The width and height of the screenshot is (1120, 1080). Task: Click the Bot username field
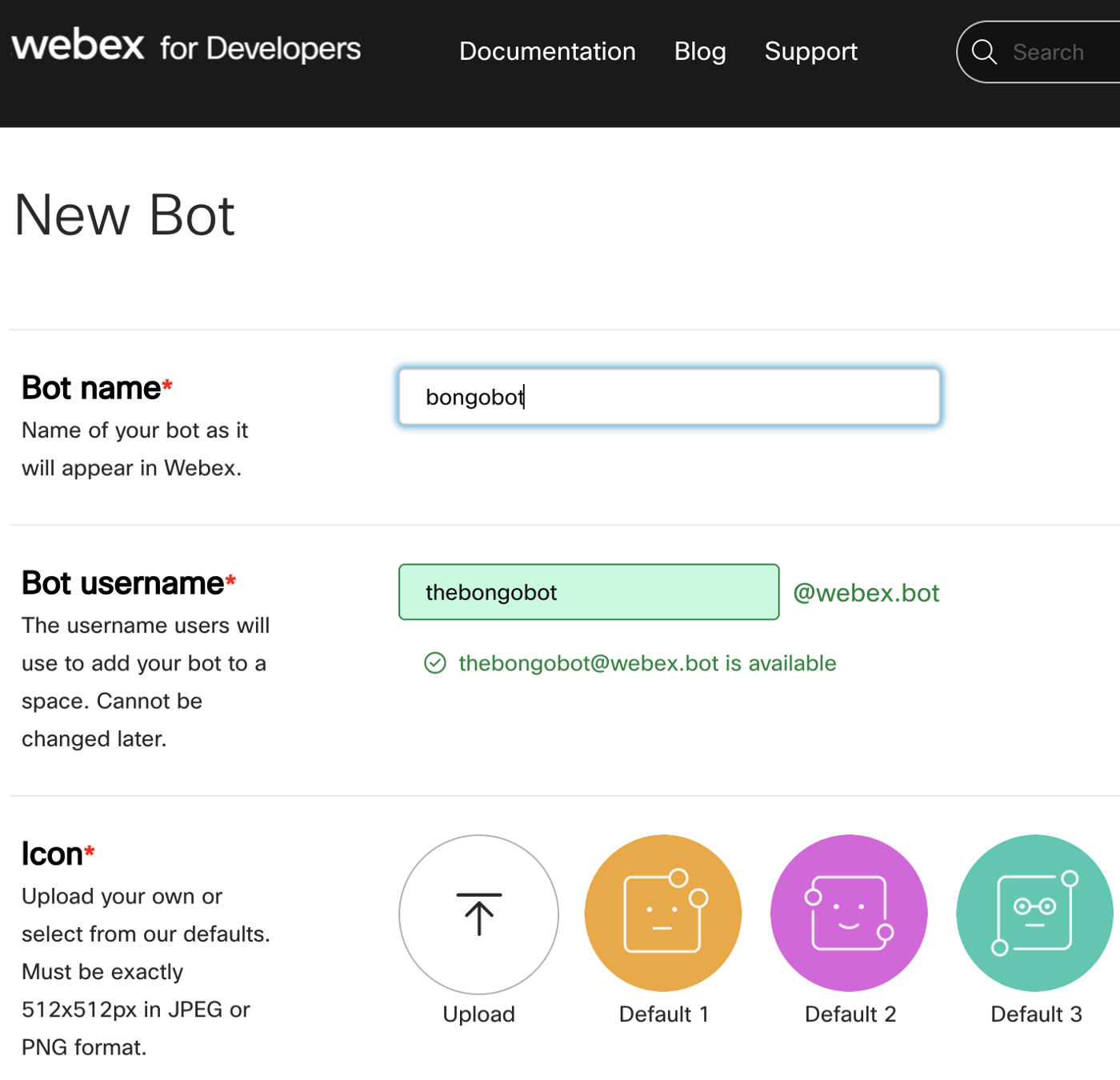point(589,592)
